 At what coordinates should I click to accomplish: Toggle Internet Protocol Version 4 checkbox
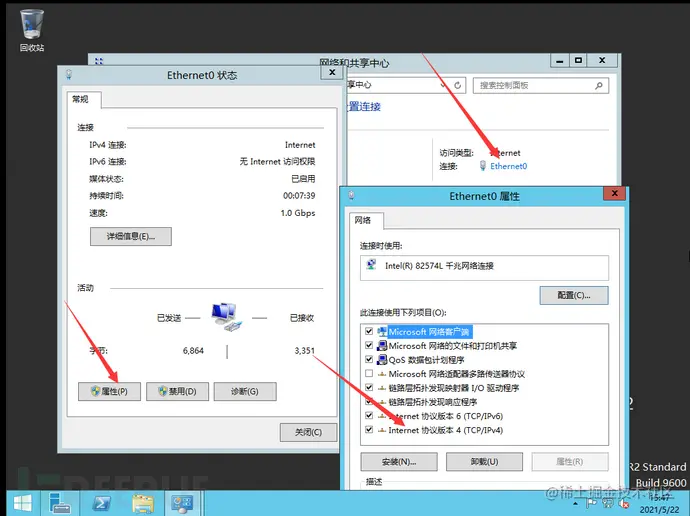point(369,429)
